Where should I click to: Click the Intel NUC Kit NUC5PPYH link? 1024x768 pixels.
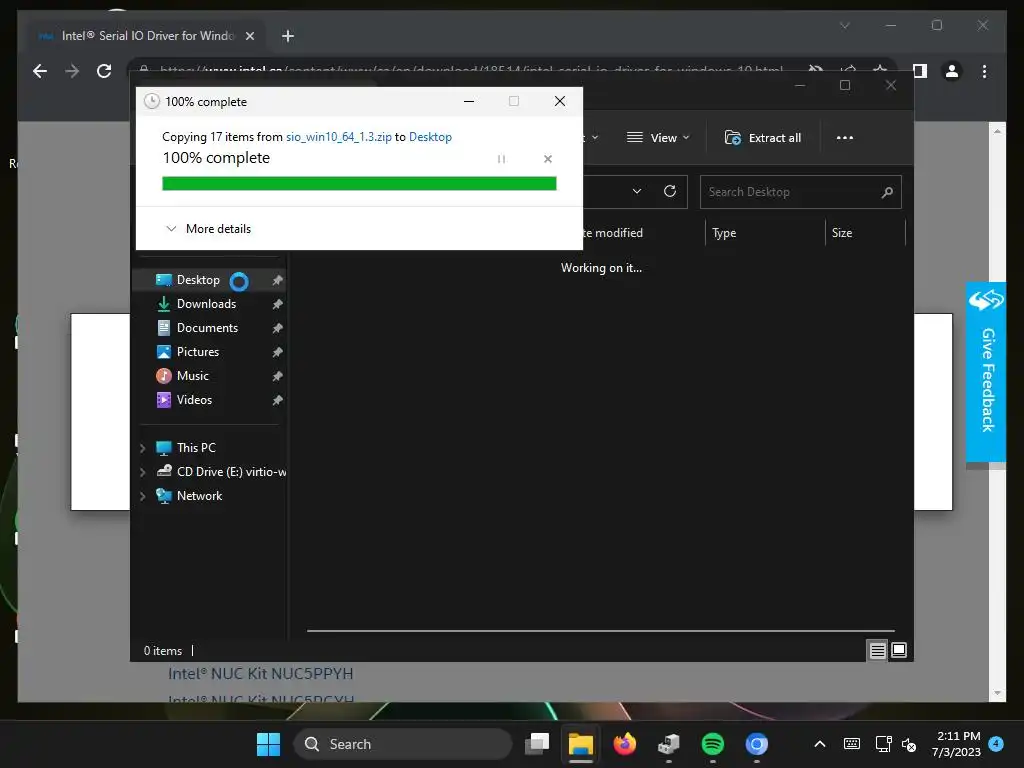pos(261,673)
